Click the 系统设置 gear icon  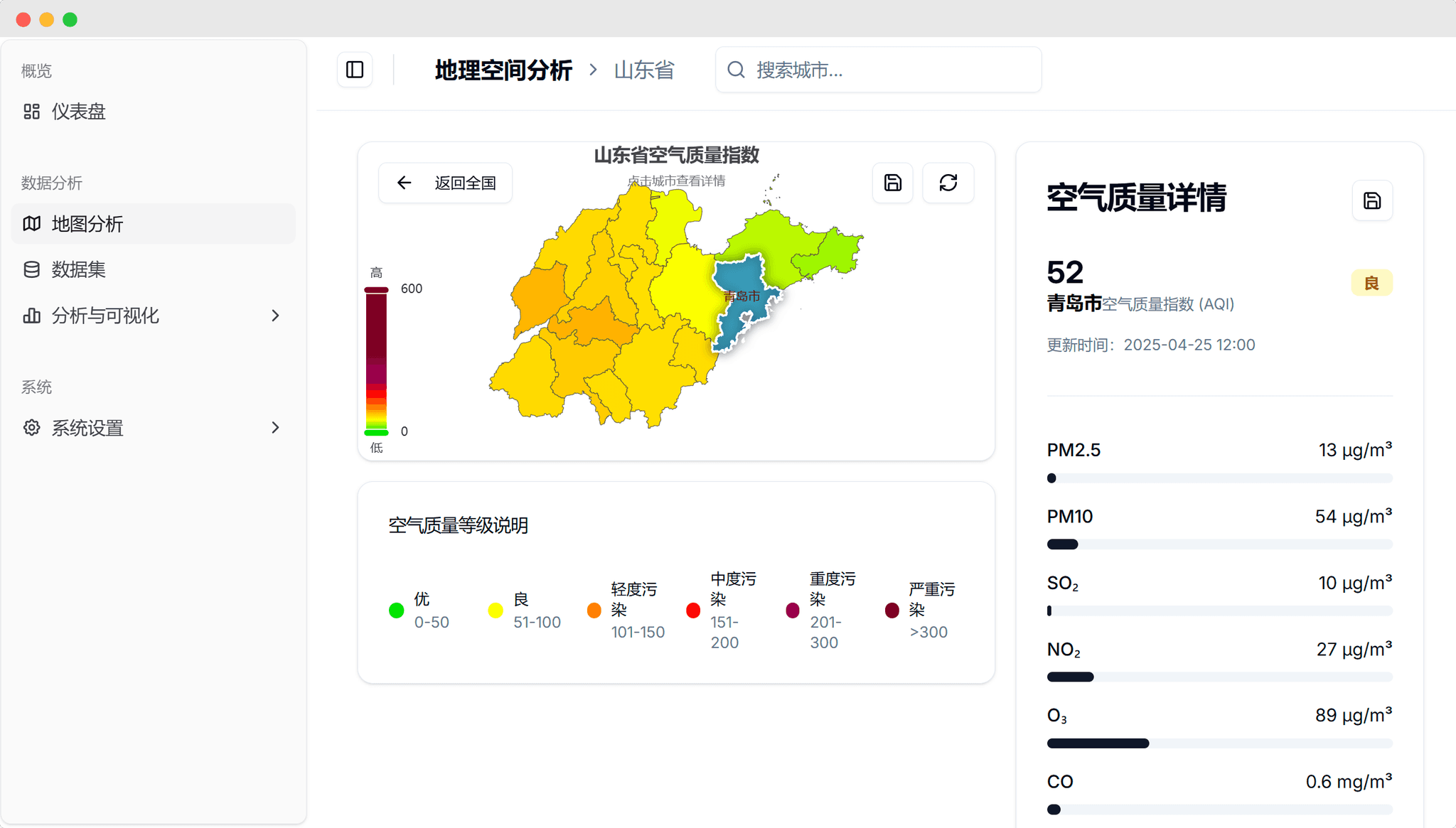pos(31,428)
